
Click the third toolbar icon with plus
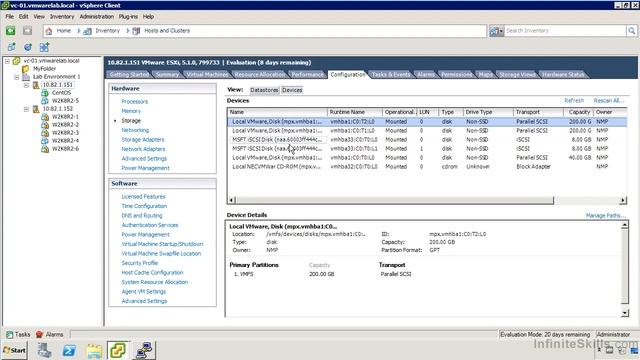[x=44, y=47]
